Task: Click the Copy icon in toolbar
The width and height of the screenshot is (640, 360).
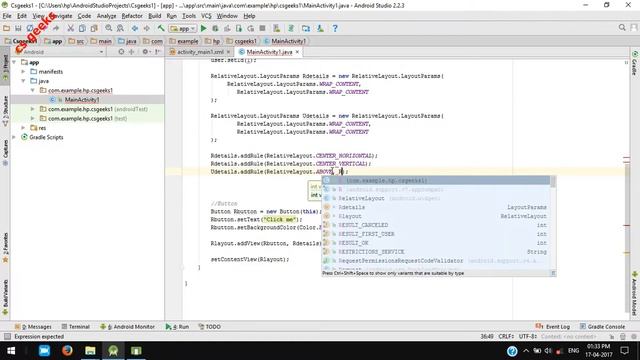Action: 82,28
